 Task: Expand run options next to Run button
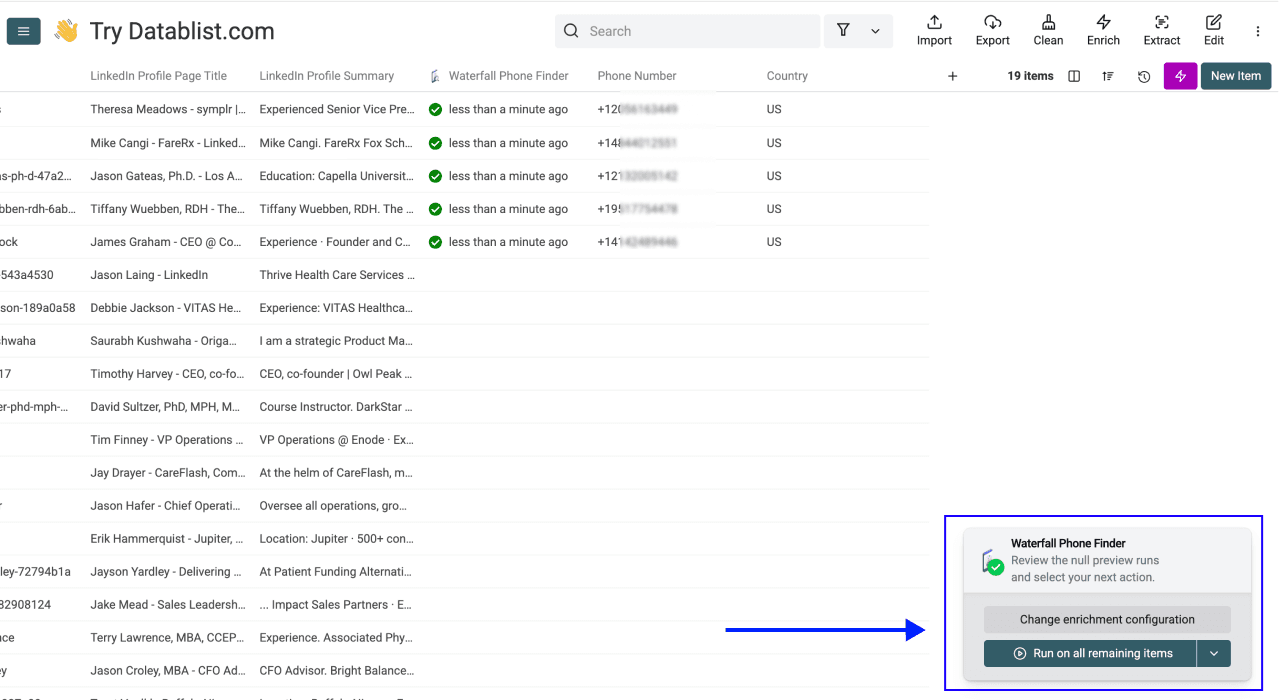(1214, 653)
